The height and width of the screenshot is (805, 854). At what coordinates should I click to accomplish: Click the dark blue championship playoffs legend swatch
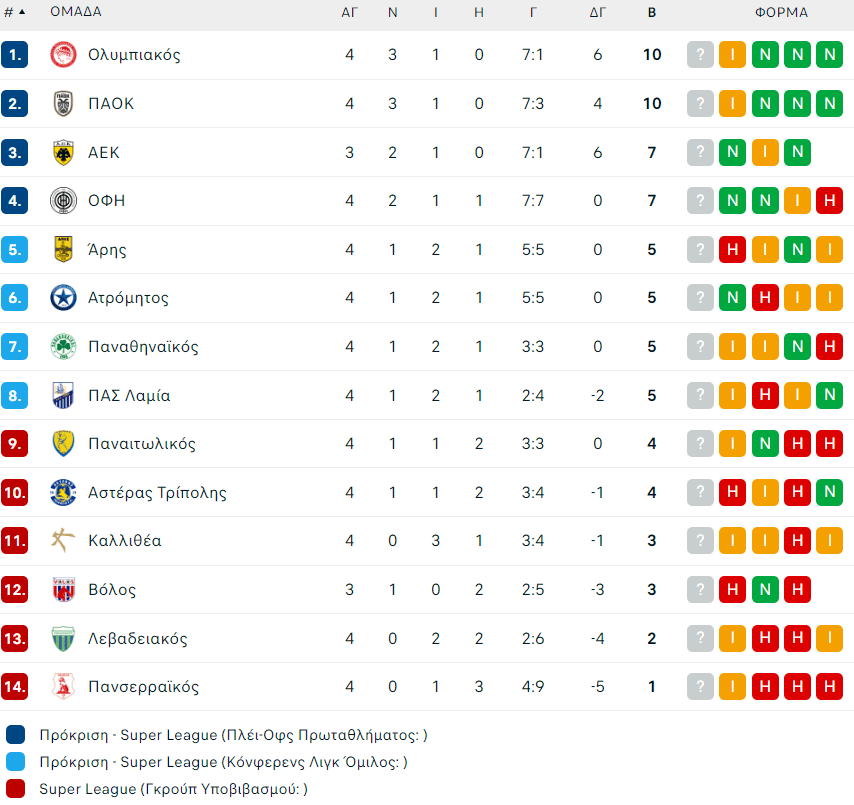point(14,735)
